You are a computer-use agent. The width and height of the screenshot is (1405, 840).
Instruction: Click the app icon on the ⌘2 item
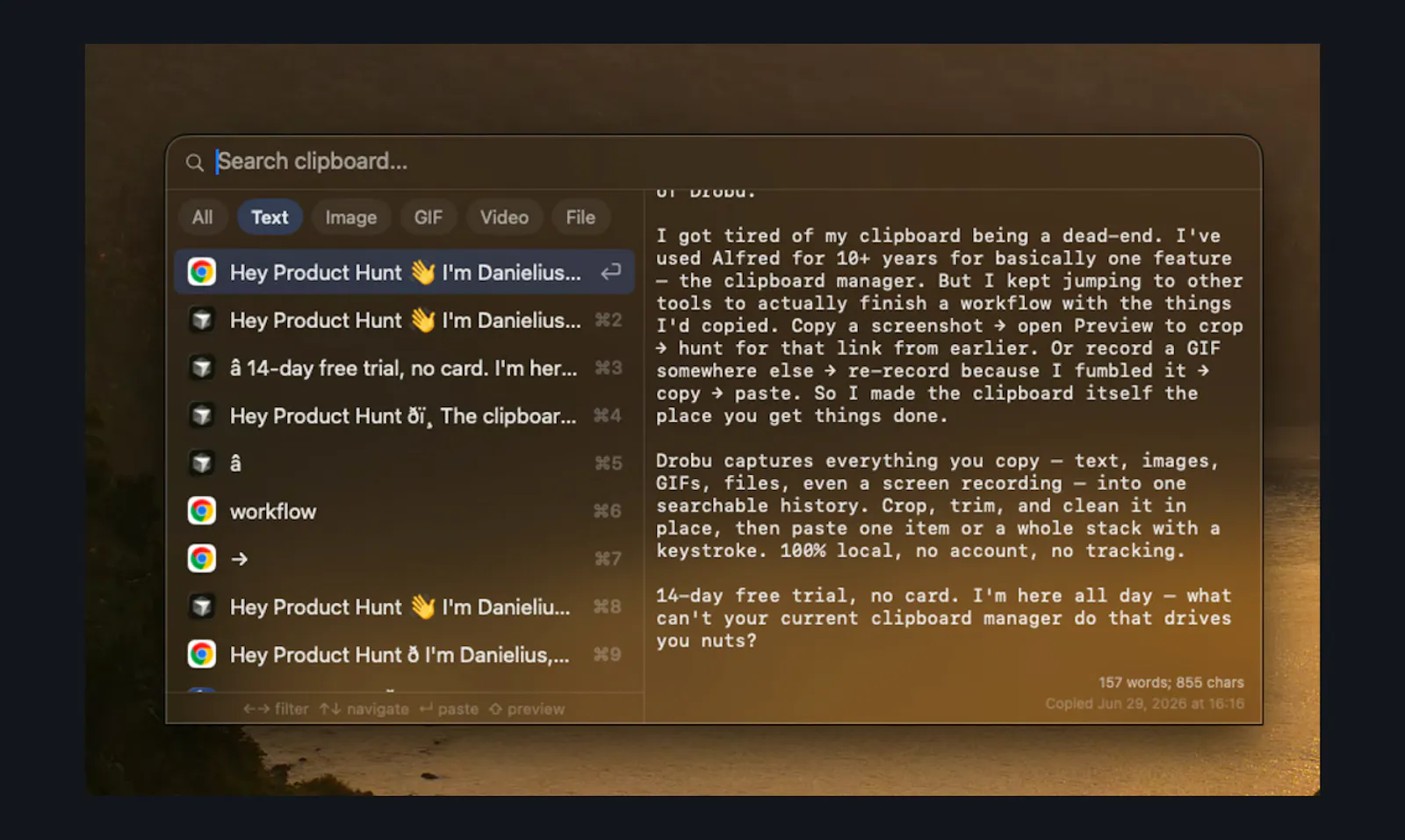[202, 320]
